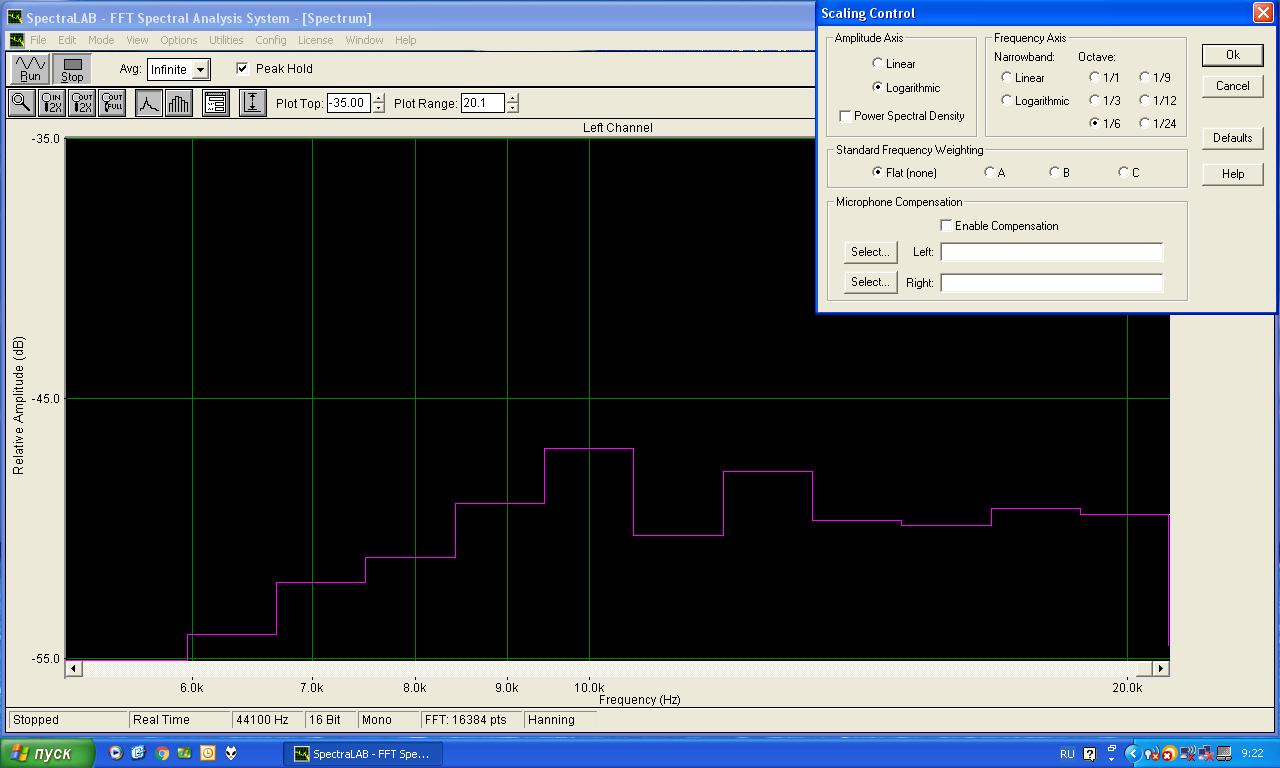Image resolution: width=1280 pixels, height=768 pixels.
Task: Click the Run button with waveform icon
Action: tap(30, 69)
